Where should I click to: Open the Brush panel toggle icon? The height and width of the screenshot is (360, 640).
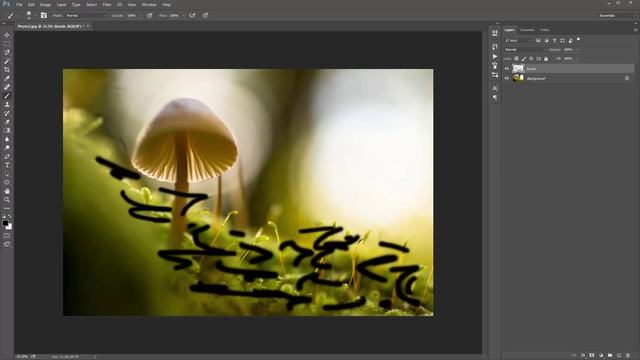tap(44, 15)
